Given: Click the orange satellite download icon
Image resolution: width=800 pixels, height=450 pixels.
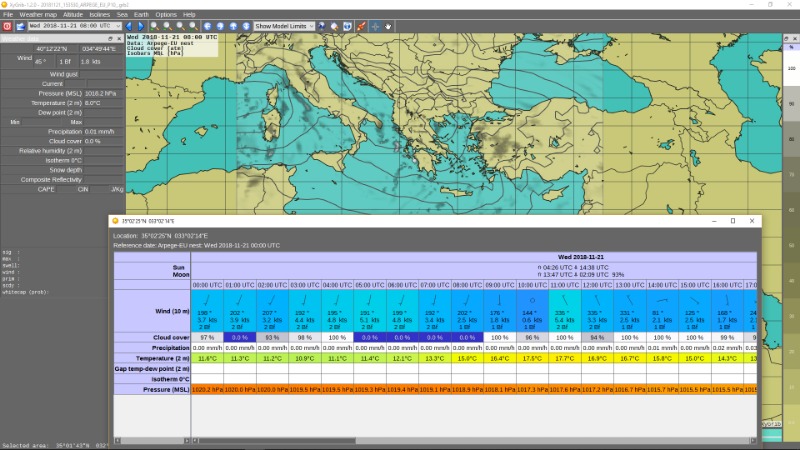Looking at the screenshot, I should 361,26.
